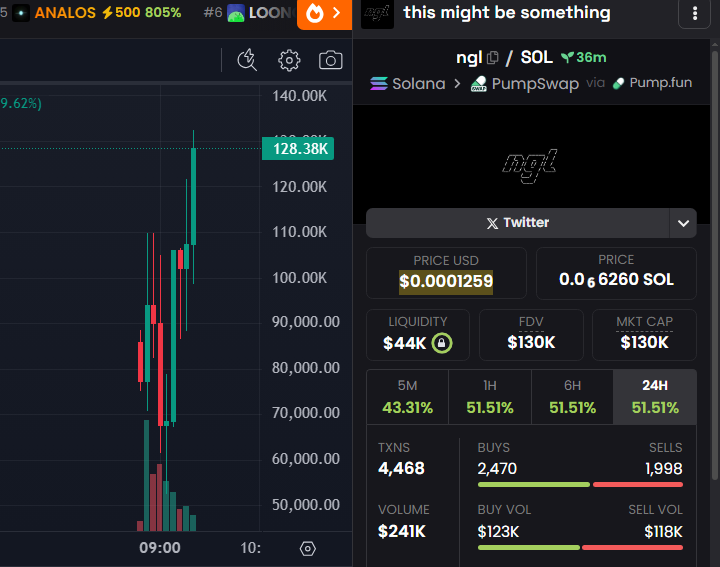This screenshot has width=720, height=567.
Task: Click the PumpSwap DEX link
Action: click(525, 84)
